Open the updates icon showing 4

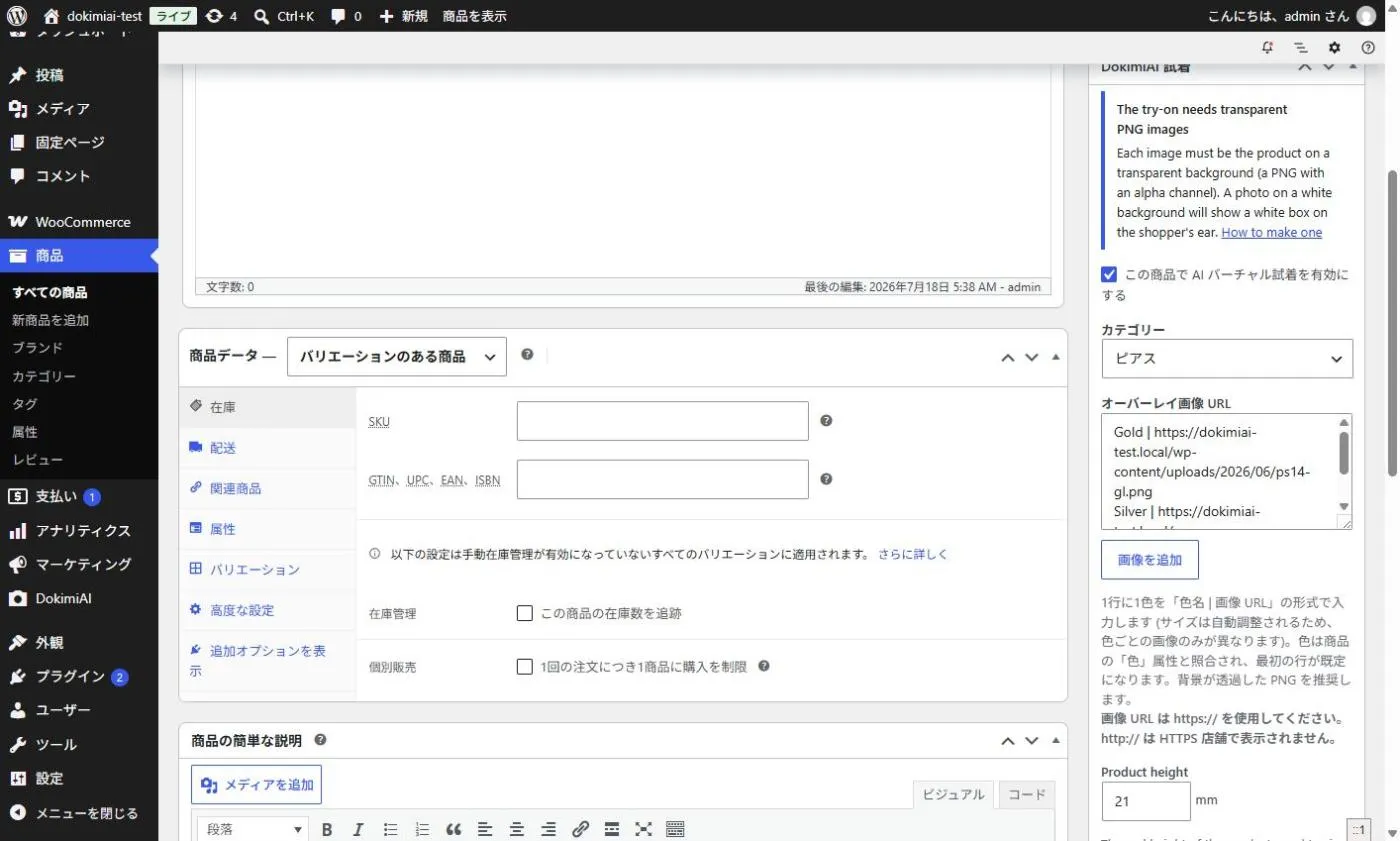[x=220, y=16]
